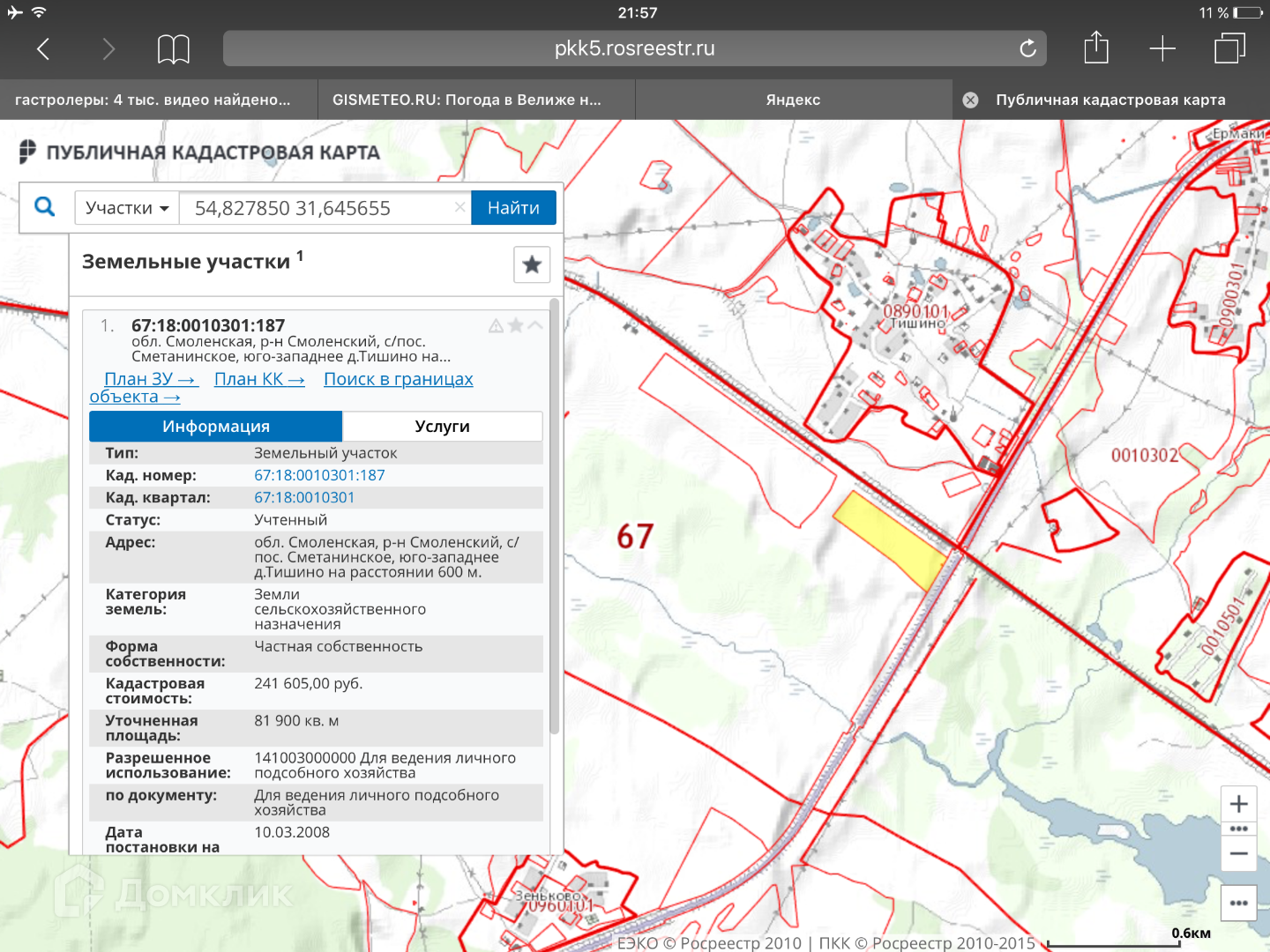Zoom out the map with minus

(x=1238, y=853)
